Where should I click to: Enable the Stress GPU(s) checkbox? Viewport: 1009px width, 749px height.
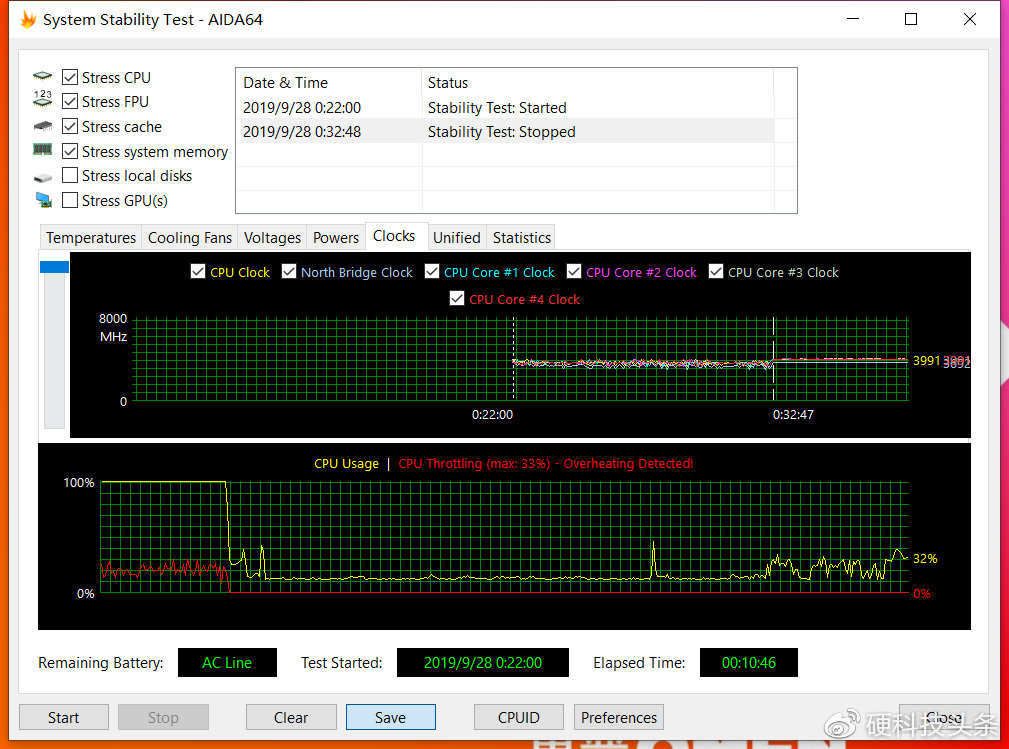click(70, 200)
